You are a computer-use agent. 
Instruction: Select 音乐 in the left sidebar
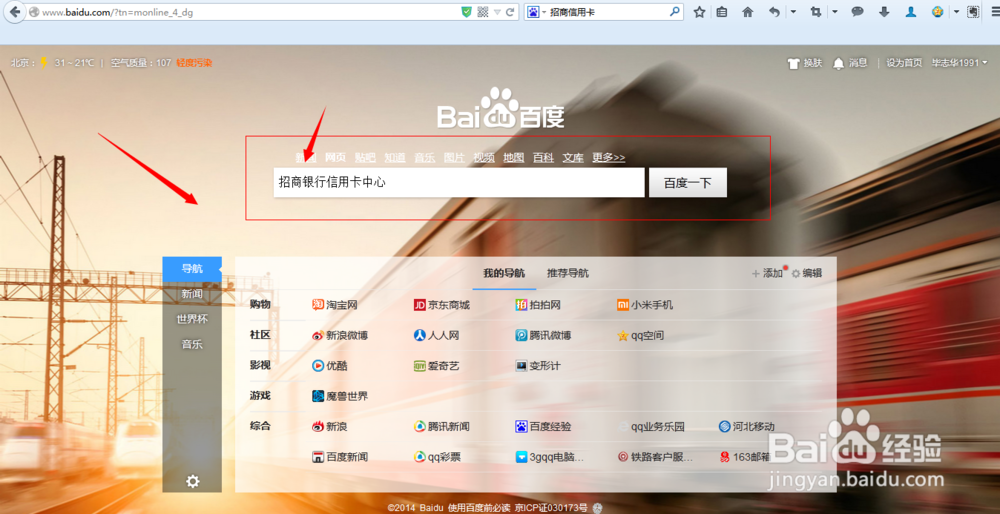pyautogui.click(x=192, y=344)
